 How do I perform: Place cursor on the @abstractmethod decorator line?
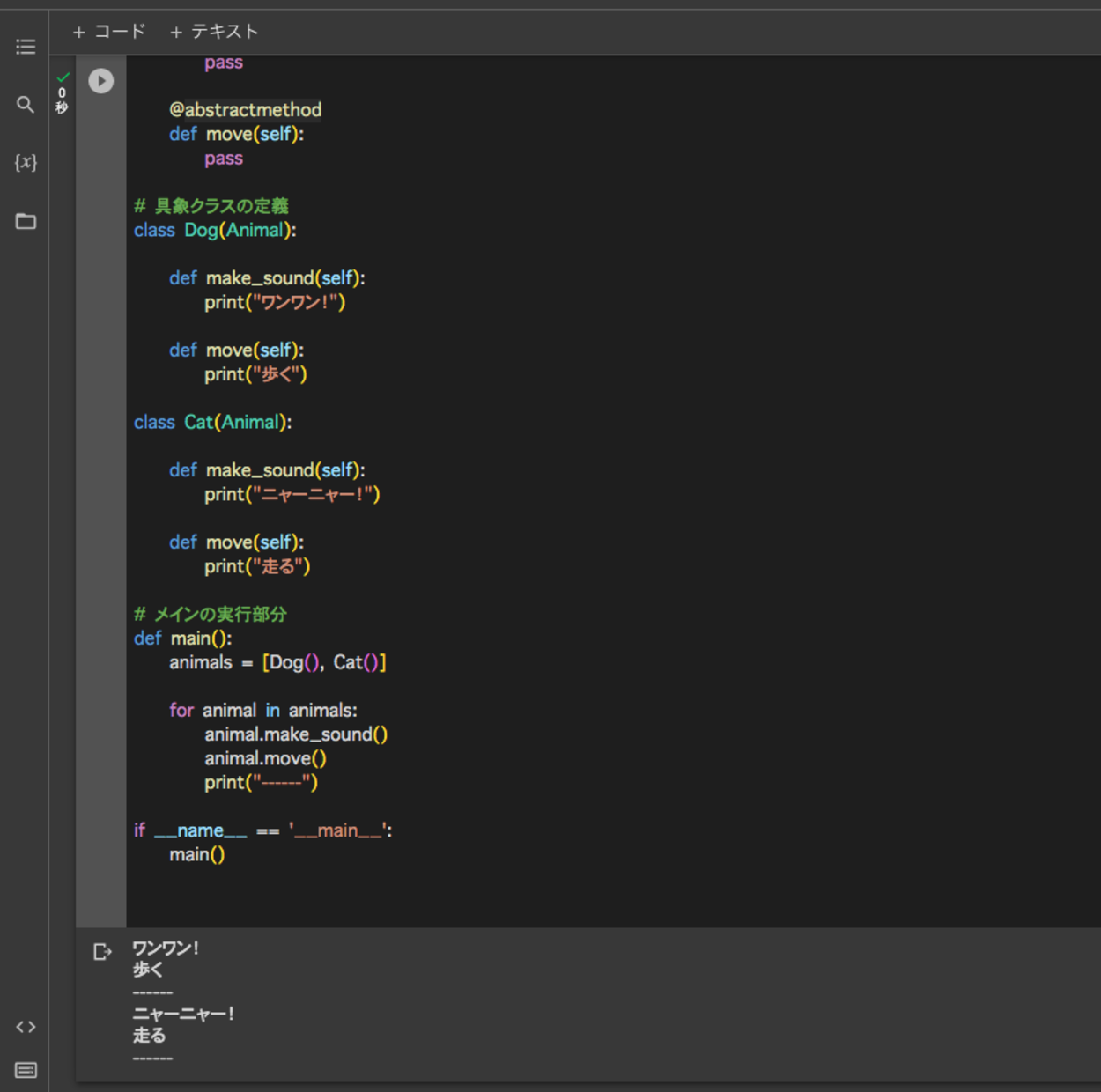[x=245, y=110]
